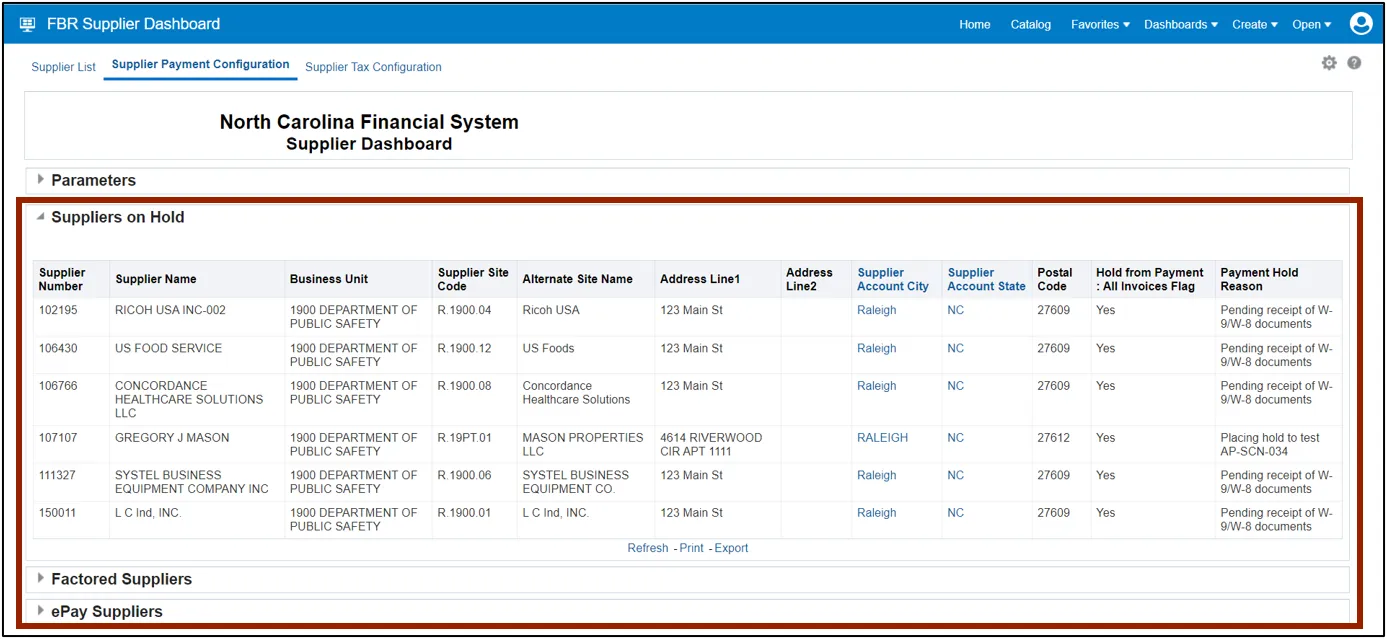Click the help question mark icon
The image size is (1387, 639).
pyautogui.click(x=1354, y=63)
